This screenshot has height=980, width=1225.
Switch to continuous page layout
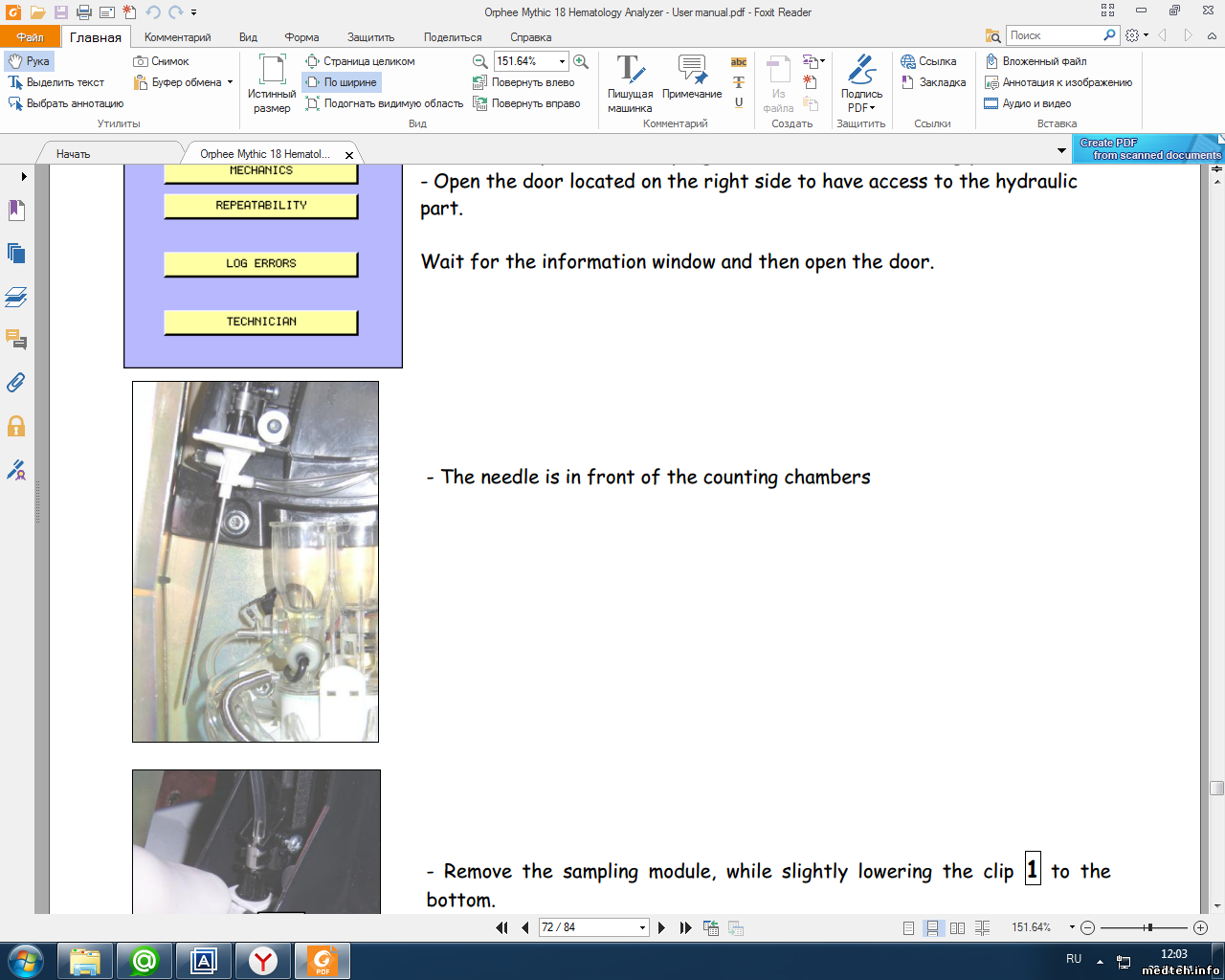click(932, 928)
